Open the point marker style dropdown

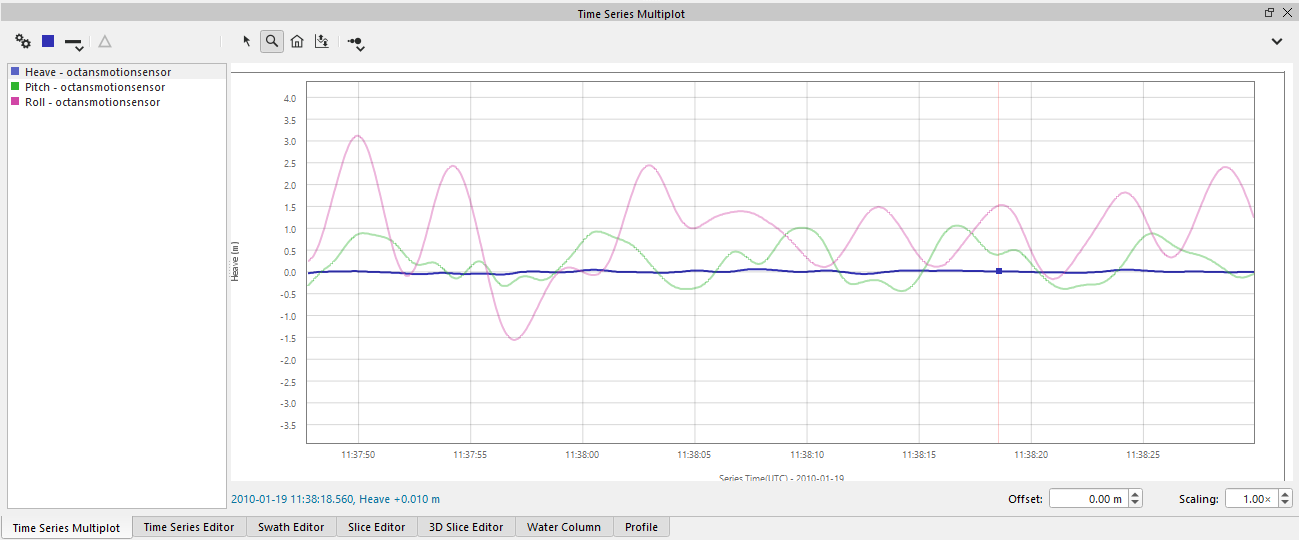coord(356,43)
